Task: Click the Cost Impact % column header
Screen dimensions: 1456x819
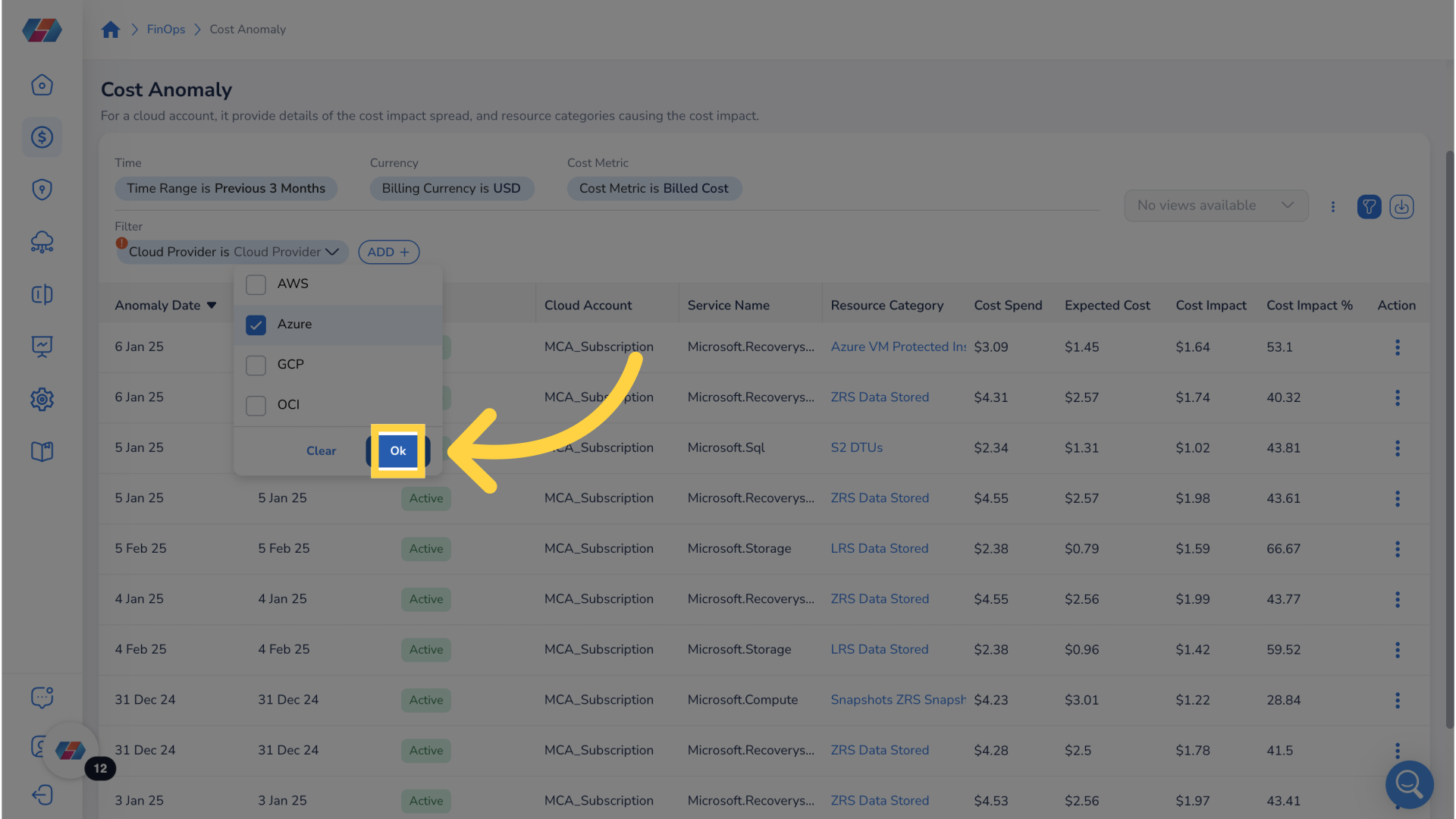Action: (x=1309, y=305)
